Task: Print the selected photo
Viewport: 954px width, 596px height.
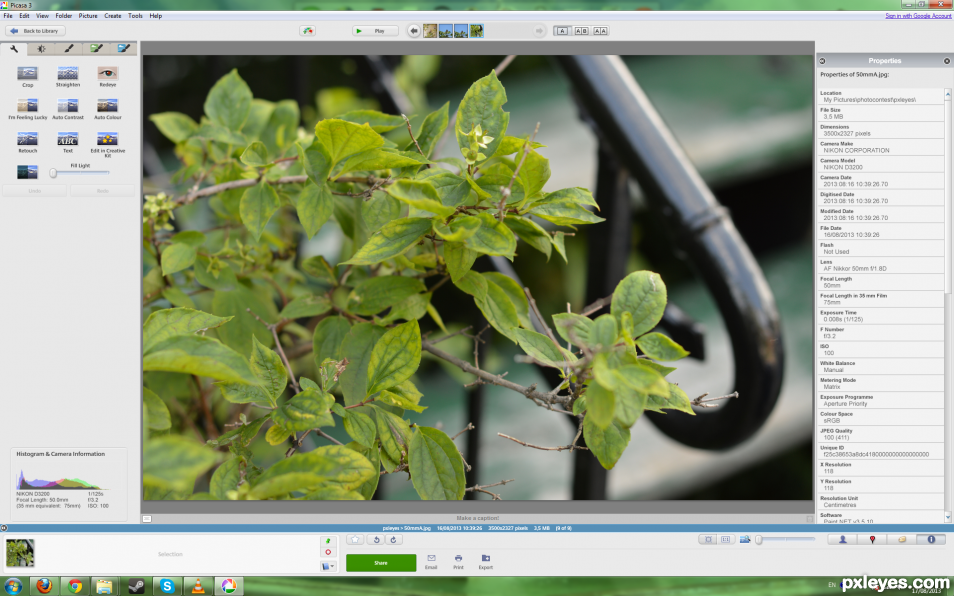Action: (x=458, y=561)
